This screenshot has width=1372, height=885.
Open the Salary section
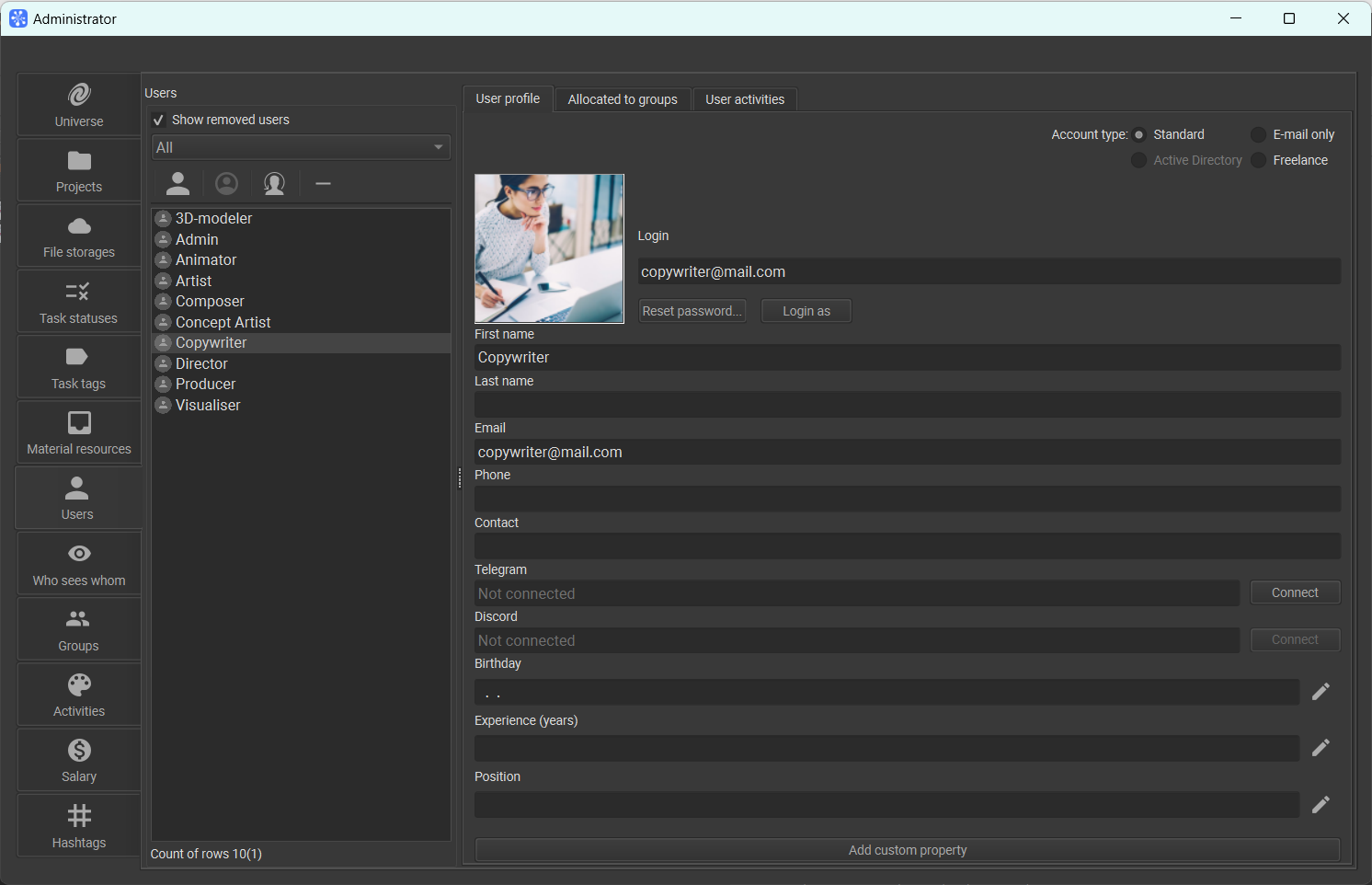click(x=79, y=760)
